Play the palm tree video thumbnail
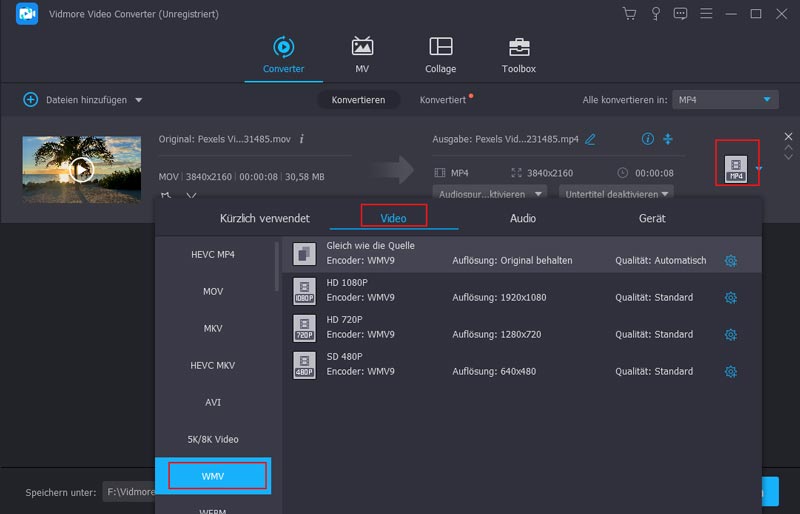Screen dimensions: 800x514 point(82,169)
